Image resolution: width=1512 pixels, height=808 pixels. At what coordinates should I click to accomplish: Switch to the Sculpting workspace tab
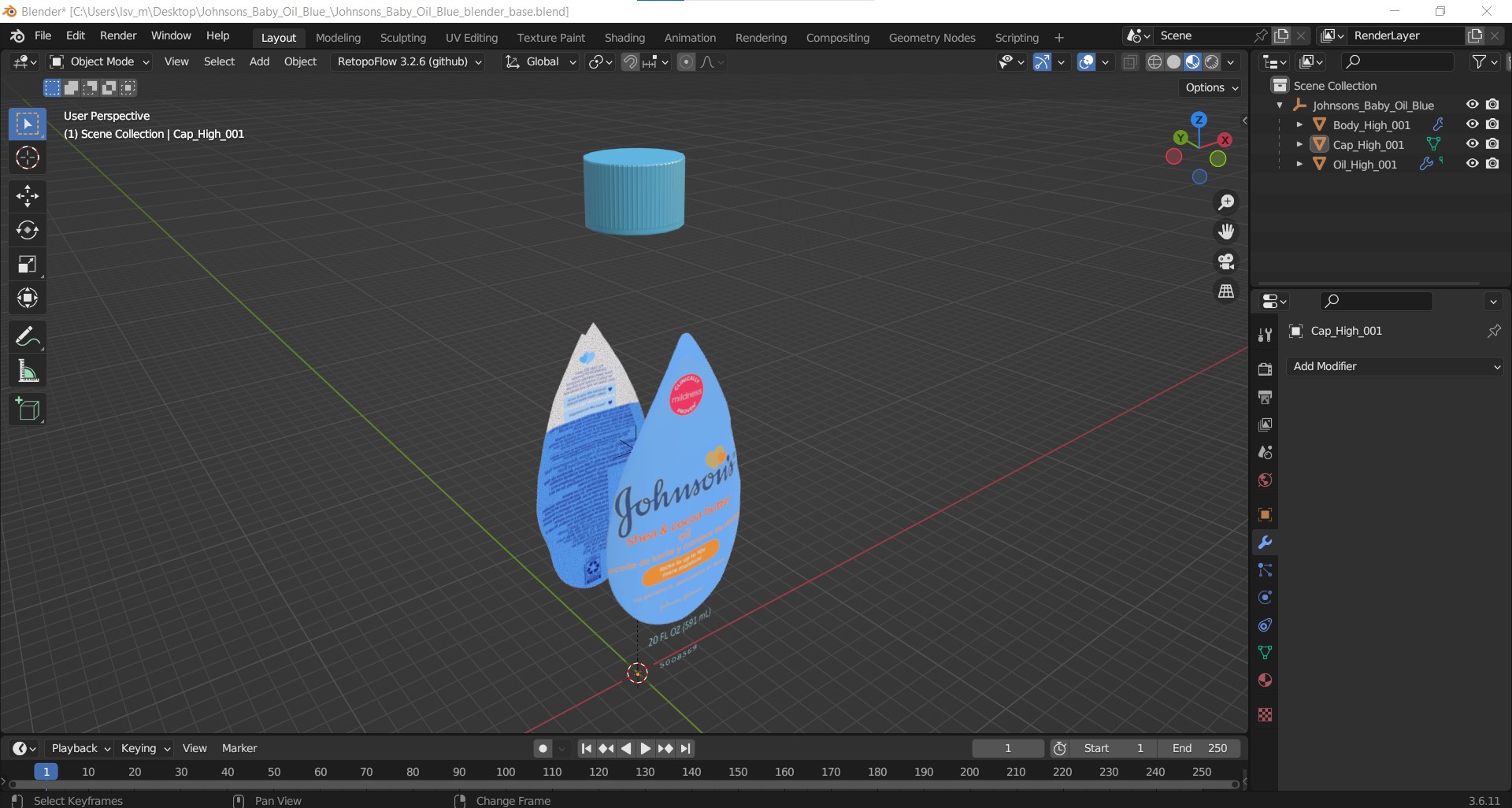click(x=402, y=38)
